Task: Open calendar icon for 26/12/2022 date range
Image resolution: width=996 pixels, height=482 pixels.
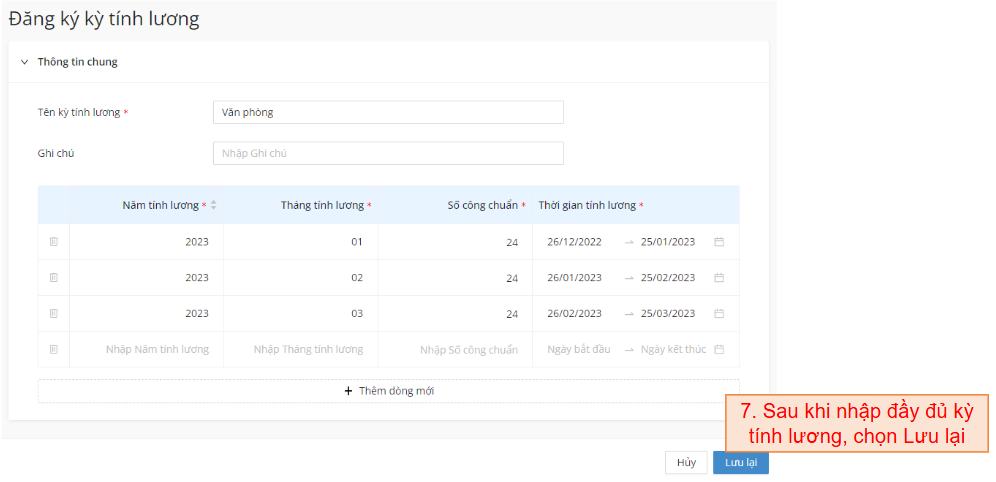Action: click(719, 242)
